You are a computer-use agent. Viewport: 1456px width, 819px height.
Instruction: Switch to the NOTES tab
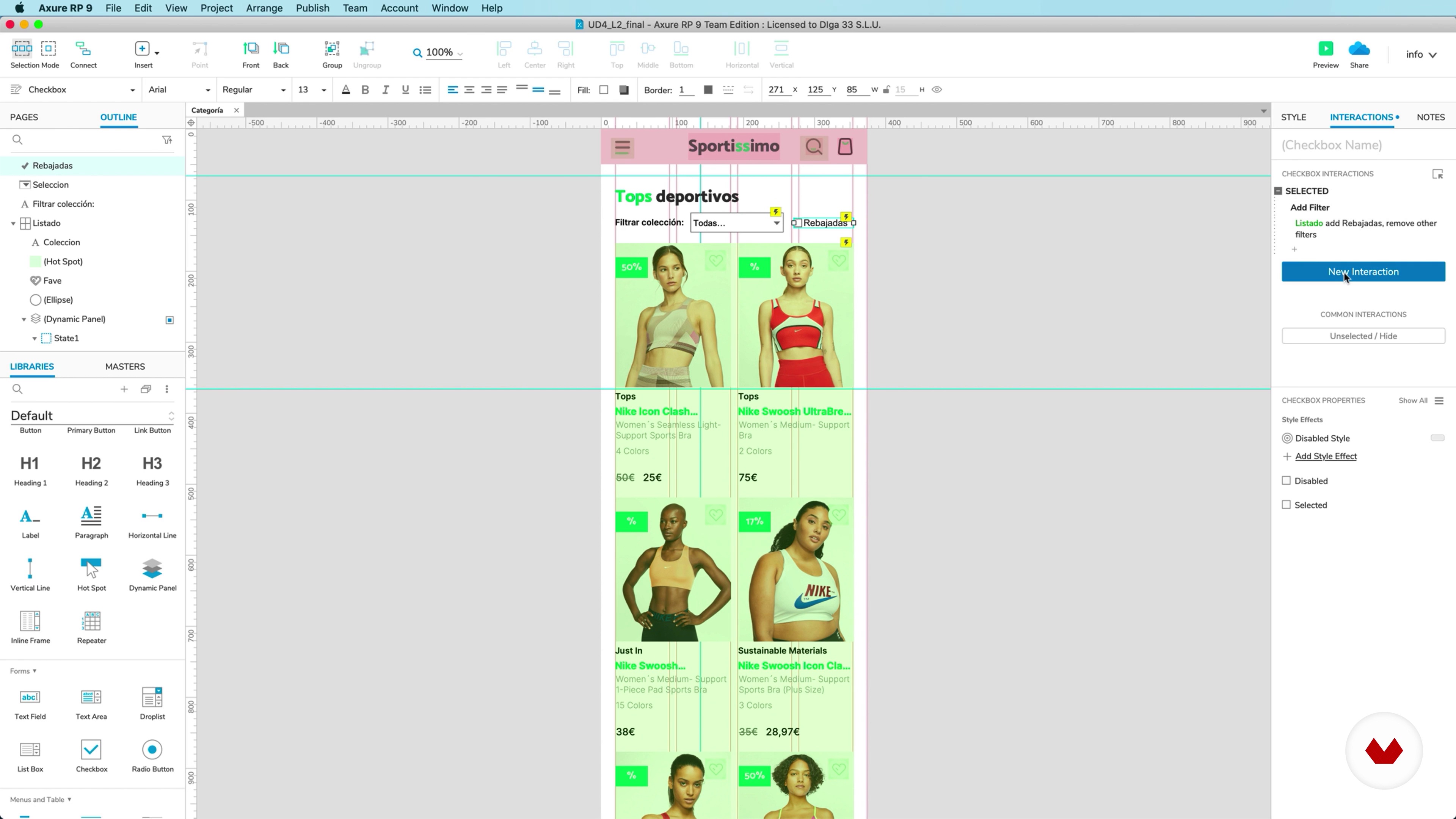click(1431, 117)
